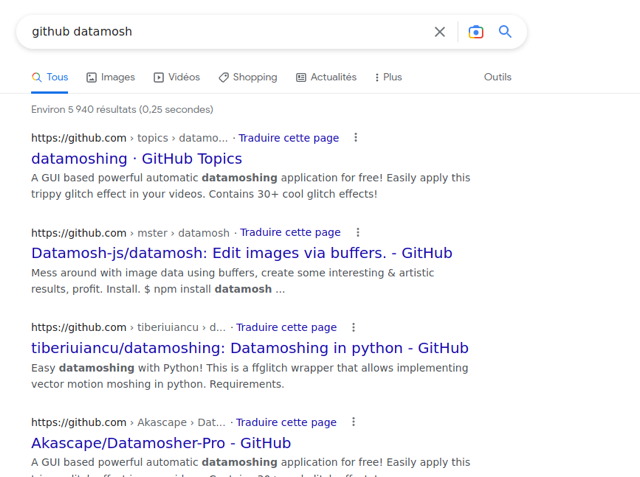
Task: Open the three-dot menu for Akascape result
Action: [353, 422]
